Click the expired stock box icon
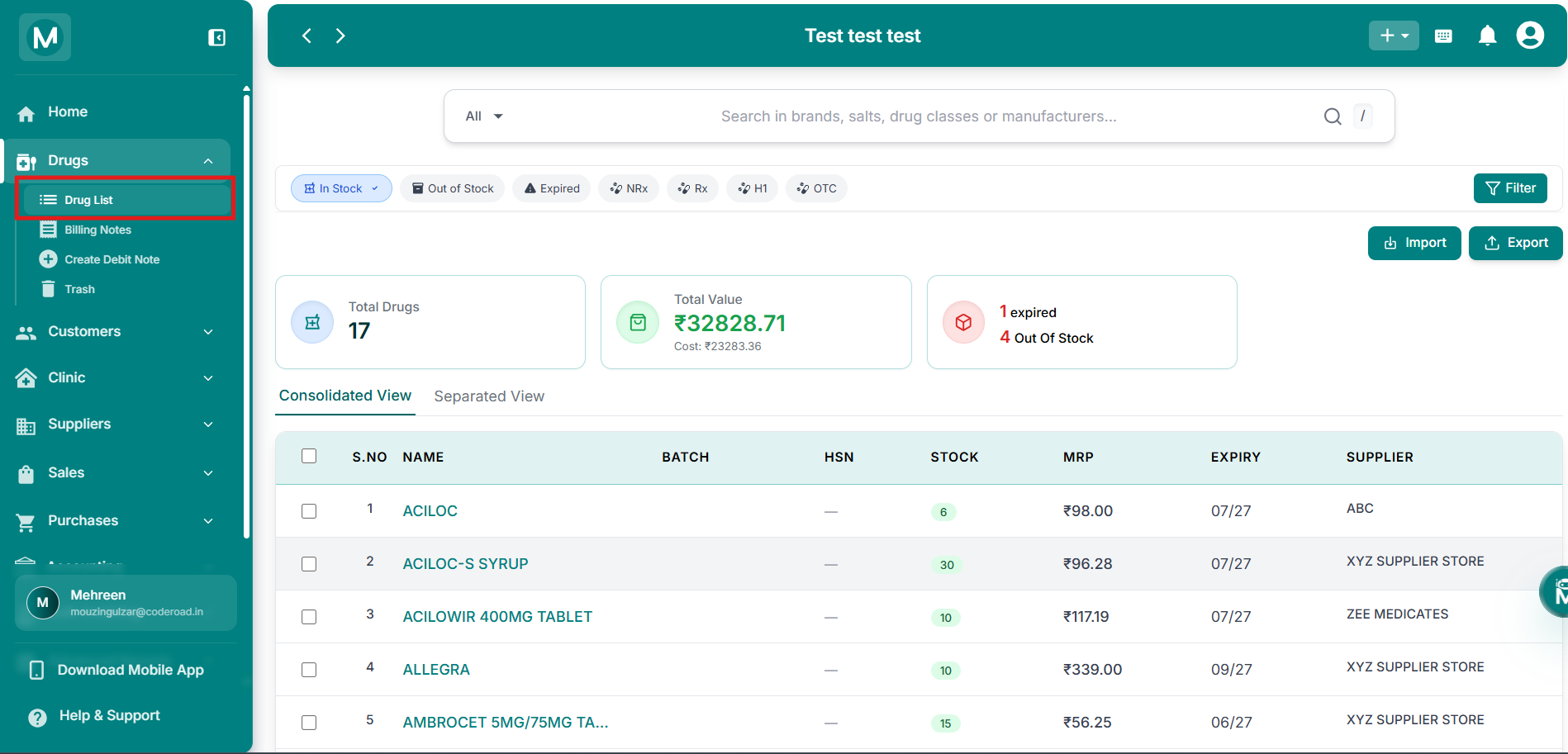This screenshot has height=754, width=1568. (x=963, y=322)
